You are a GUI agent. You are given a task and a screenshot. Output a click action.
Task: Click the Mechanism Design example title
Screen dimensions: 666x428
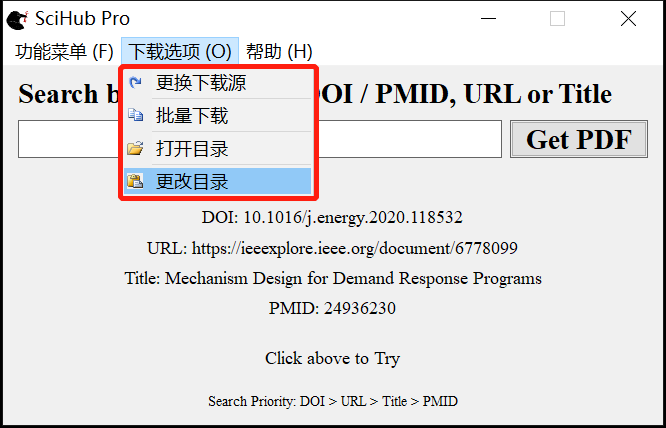click(333, 279)
